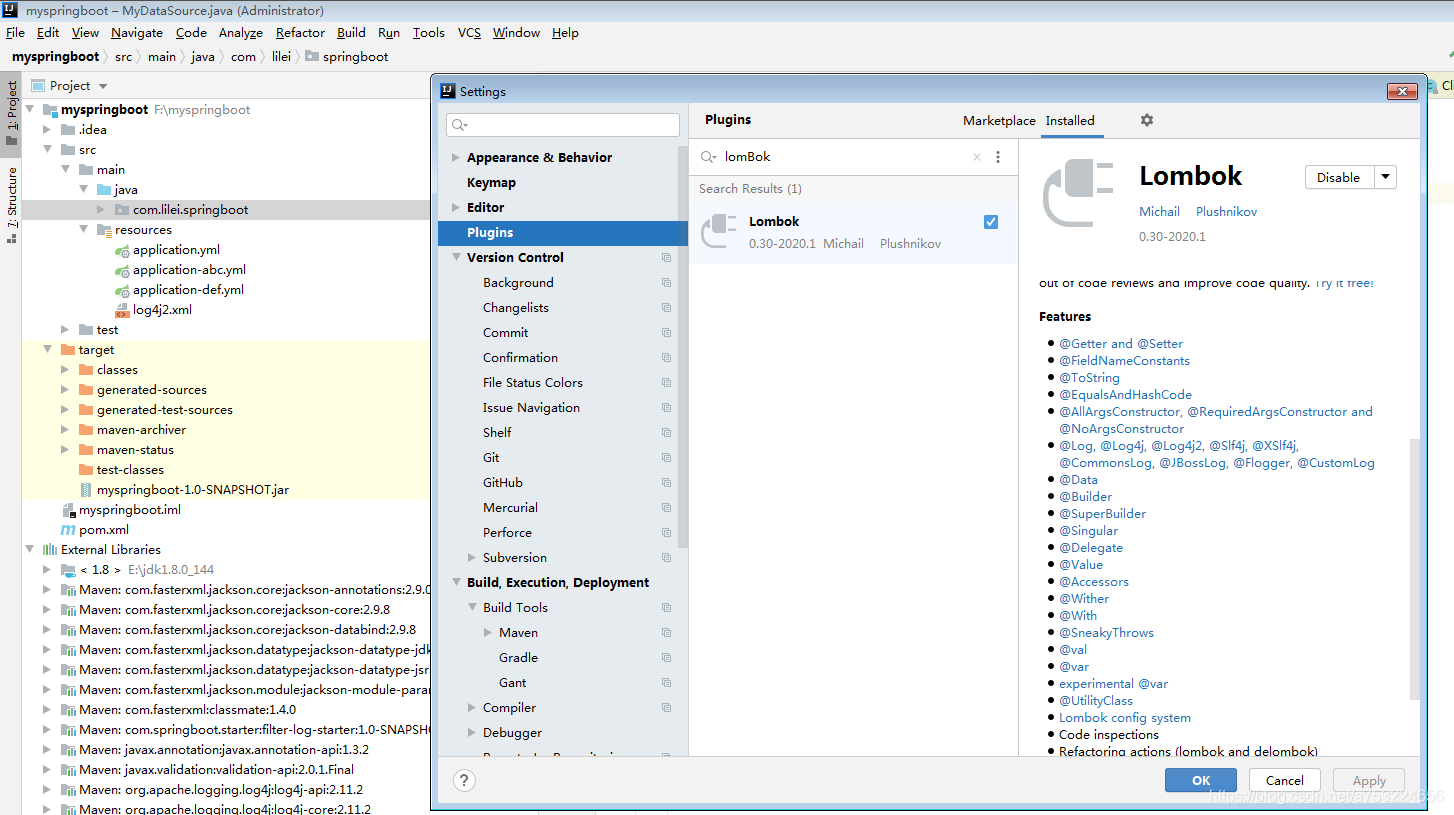The image size is (1454, 815).
Task: Open the Disable button dropdown arrow
Action: (x=1386, y=177)
